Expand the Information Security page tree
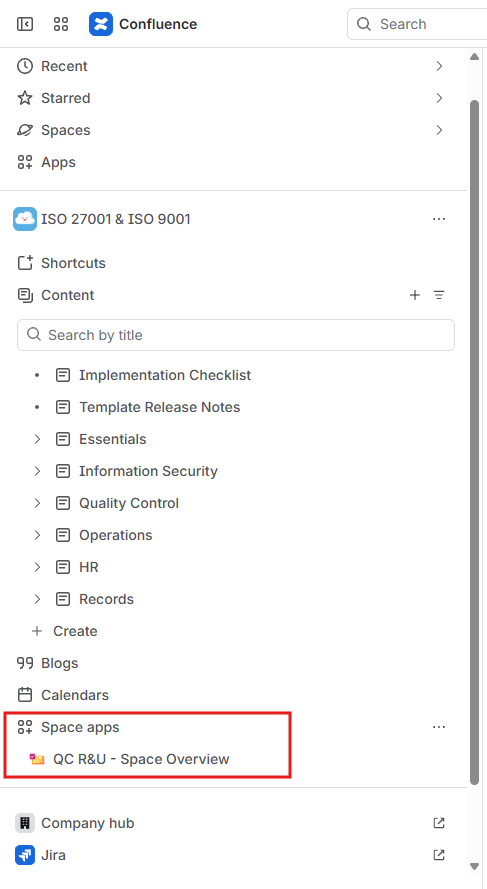Screen dimensions: 487x889 tap(37, 471)
